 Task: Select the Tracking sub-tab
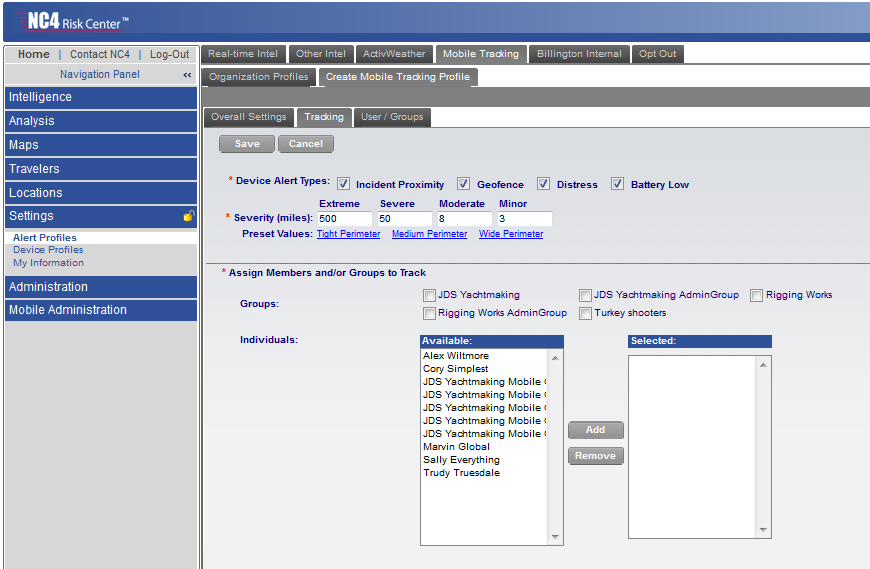(324, 117)
